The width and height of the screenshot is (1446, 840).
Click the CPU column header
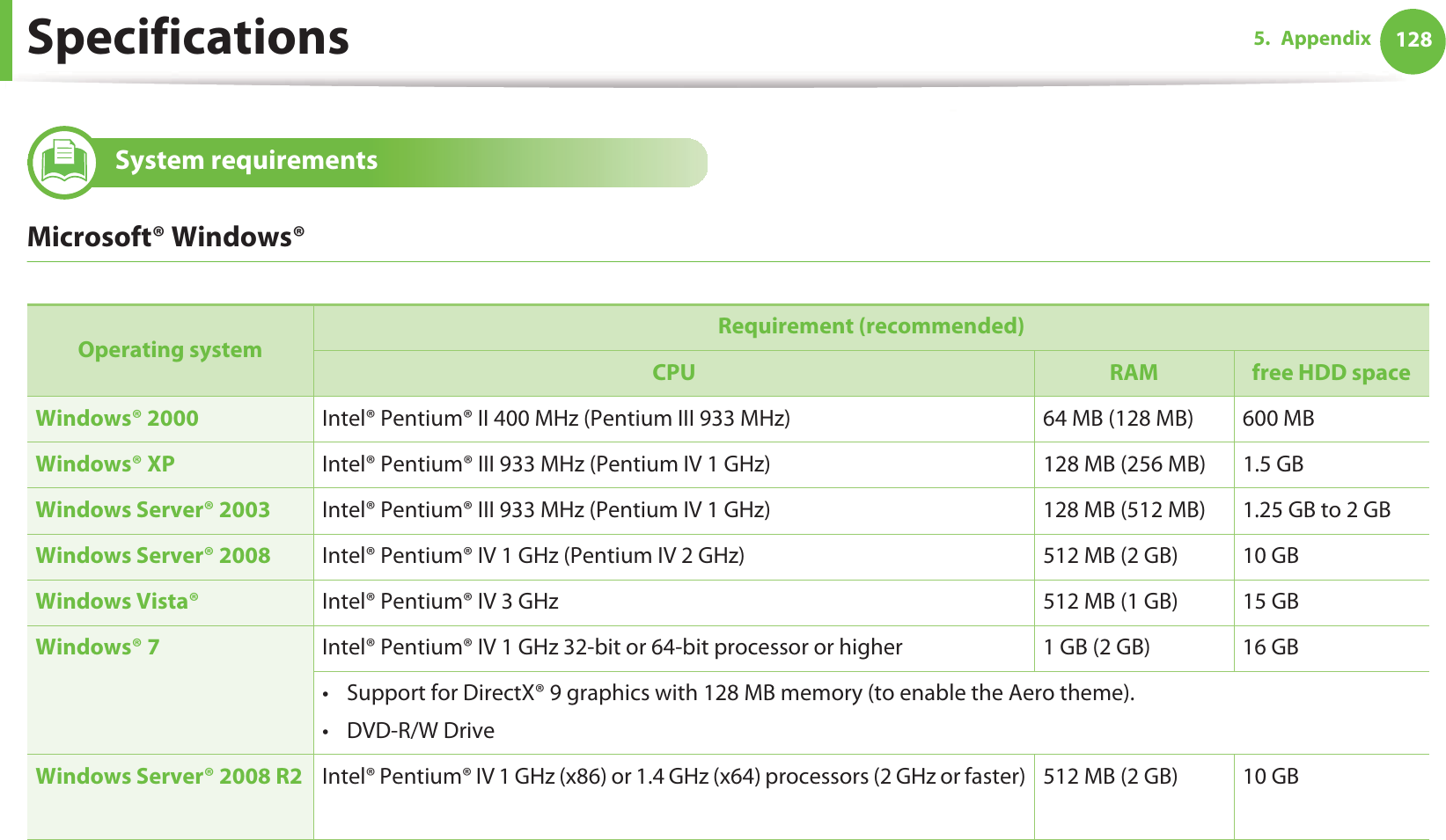coord(673,373)
